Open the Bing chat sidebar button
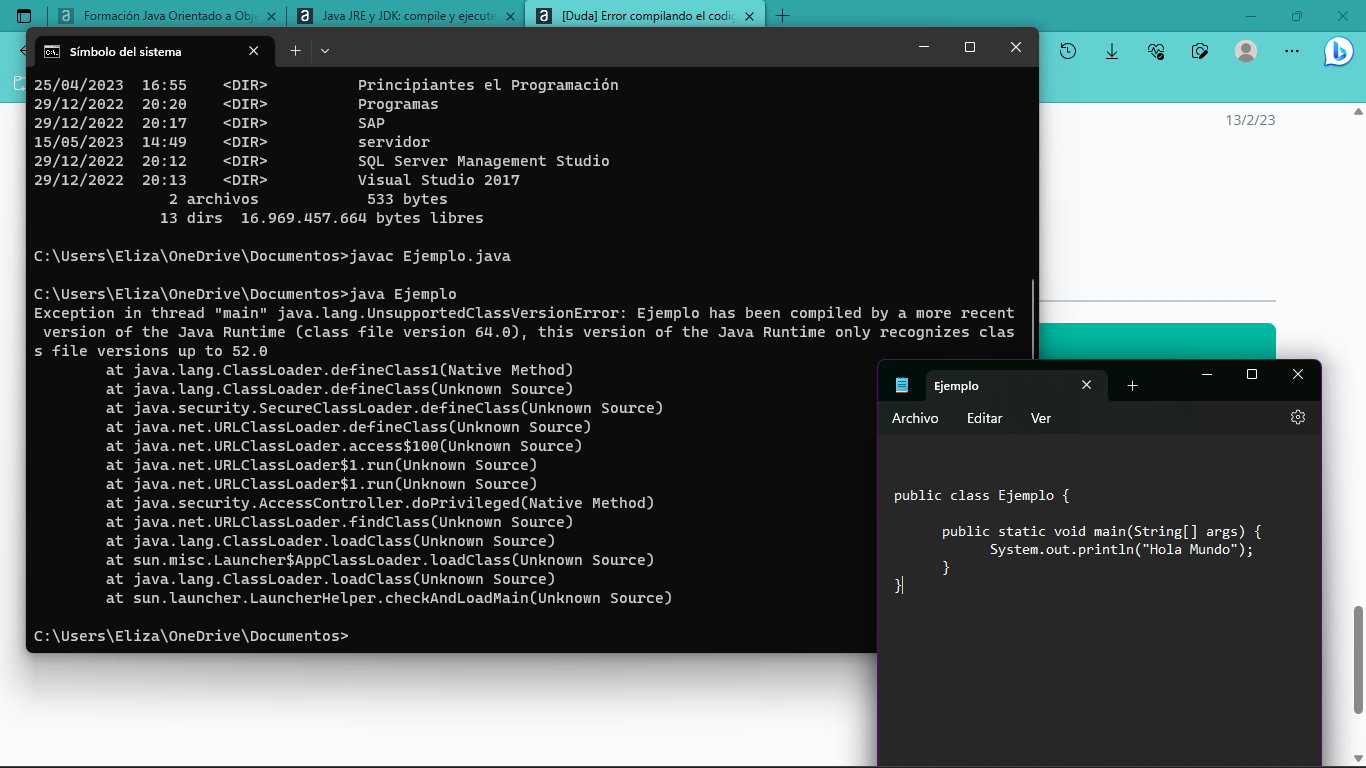 tap(1338, 51)
